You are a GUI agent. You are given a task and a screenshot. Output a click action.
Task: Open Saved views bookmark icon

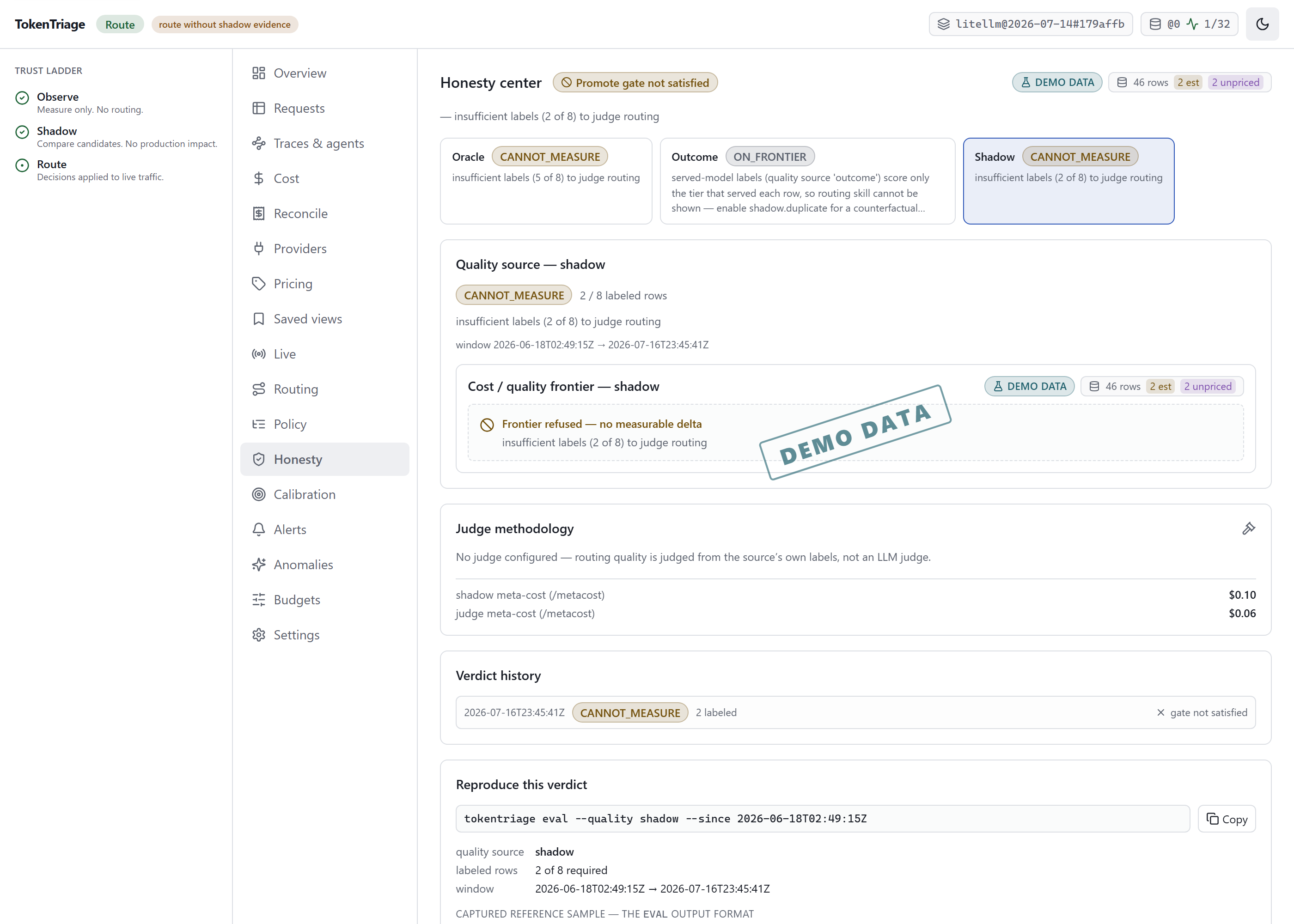tap(259, 319)
